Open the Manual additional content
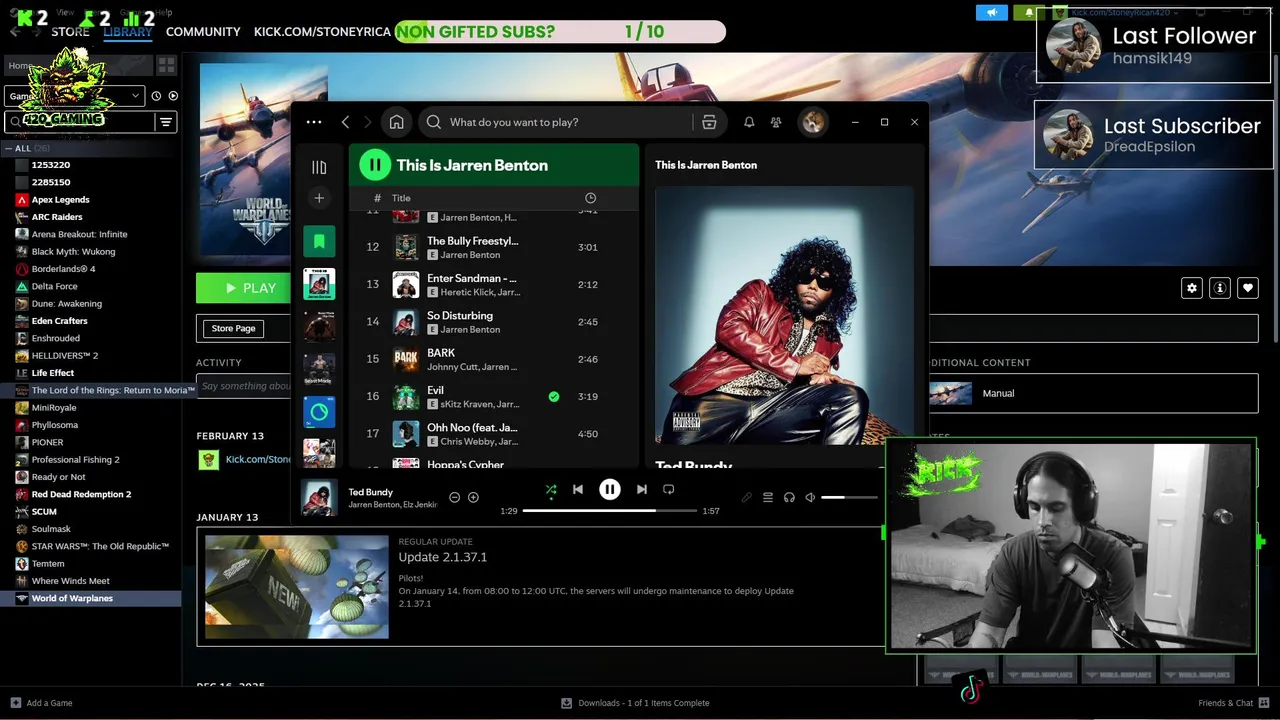This screenshot has width=1280, height=720. 1093,393
